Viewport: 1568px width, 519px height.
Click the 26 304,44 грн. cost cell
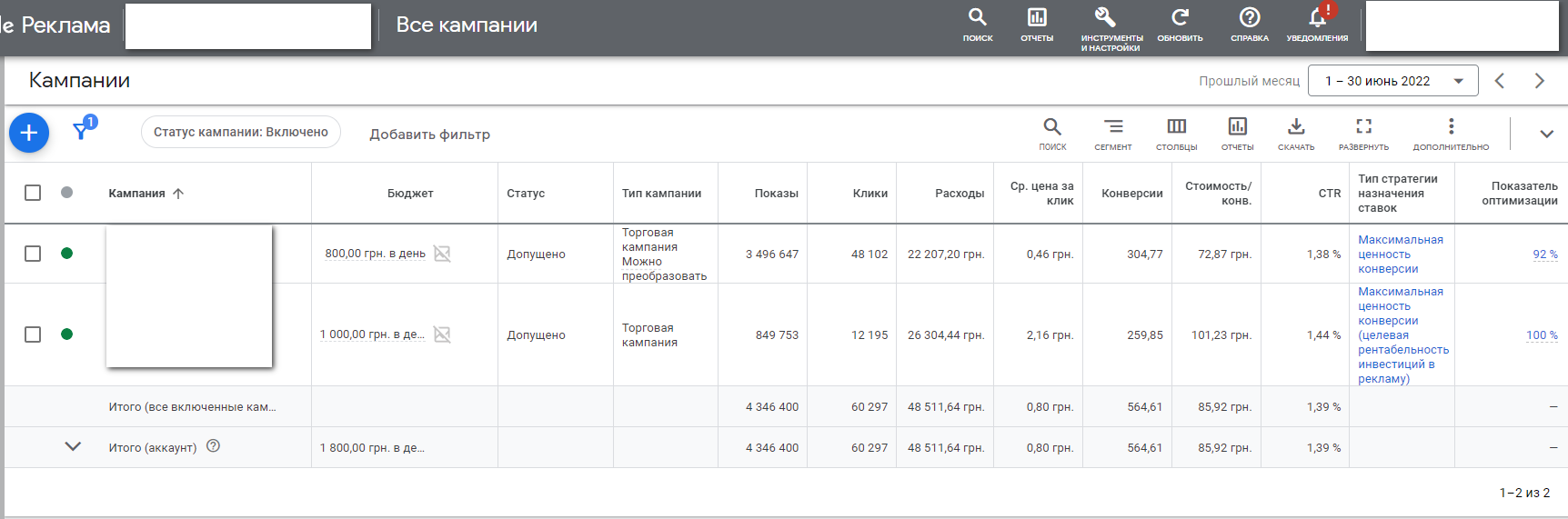(946, 335)
